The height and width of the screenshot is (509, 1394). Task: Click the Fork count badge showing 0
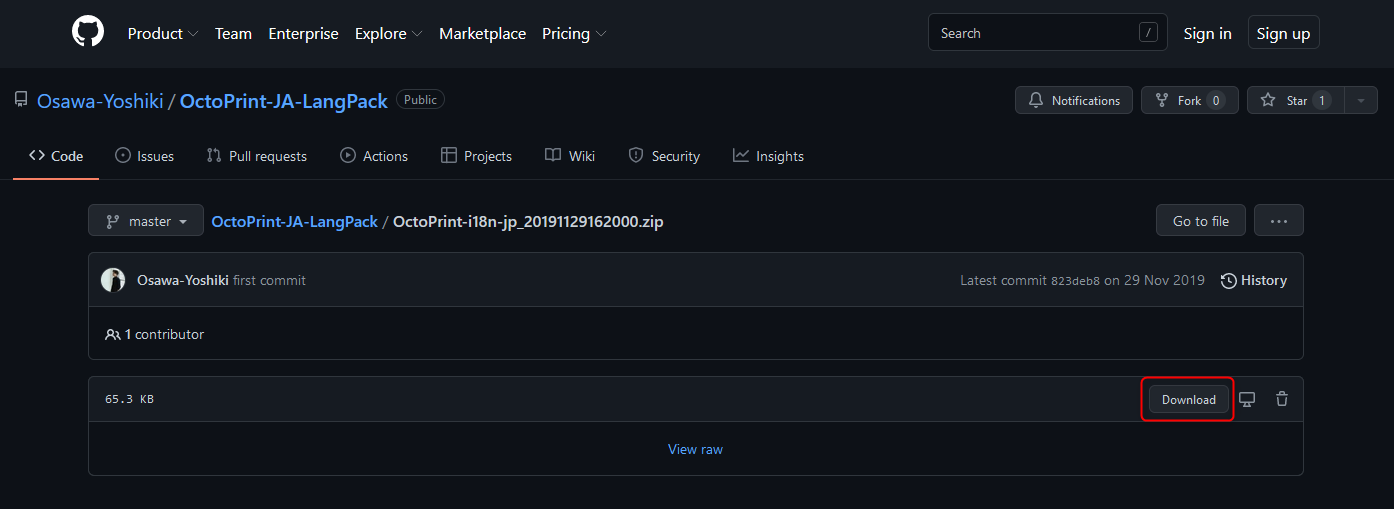1215,100
